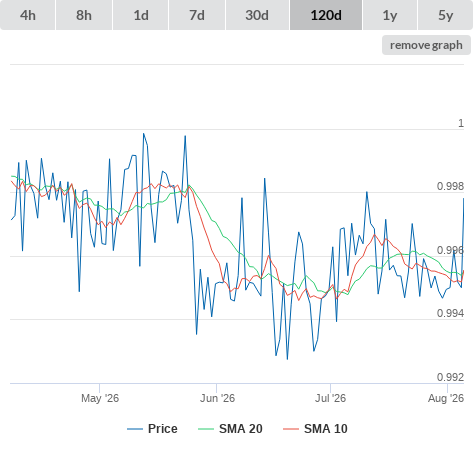Viewport: 474px width, 455px height.
Task: Click the Aug '26 axis label
Action: (x=446, y=398)
